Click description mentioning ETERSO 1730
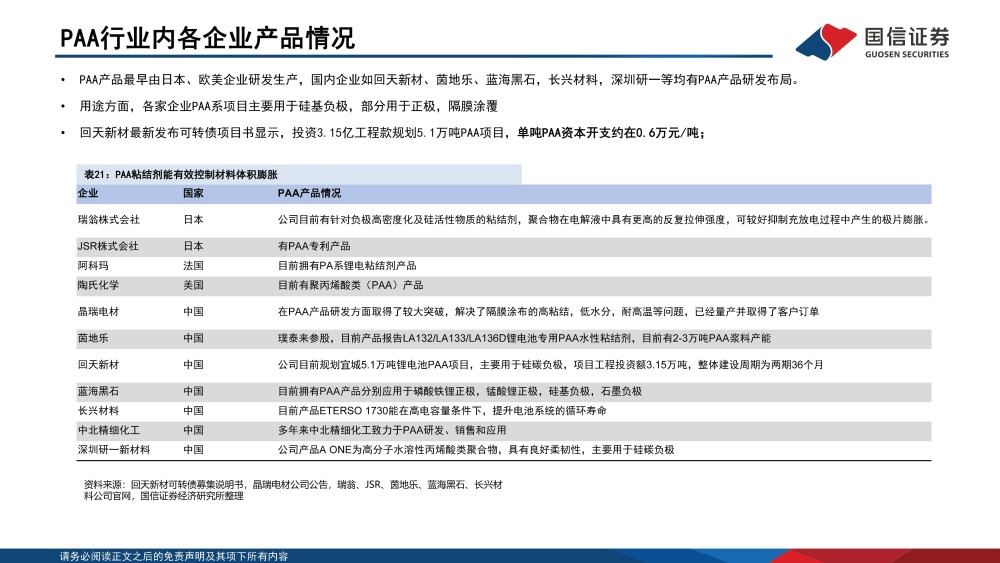The image size is (1000, 563). pyautogui.click(x=442, y=411)
